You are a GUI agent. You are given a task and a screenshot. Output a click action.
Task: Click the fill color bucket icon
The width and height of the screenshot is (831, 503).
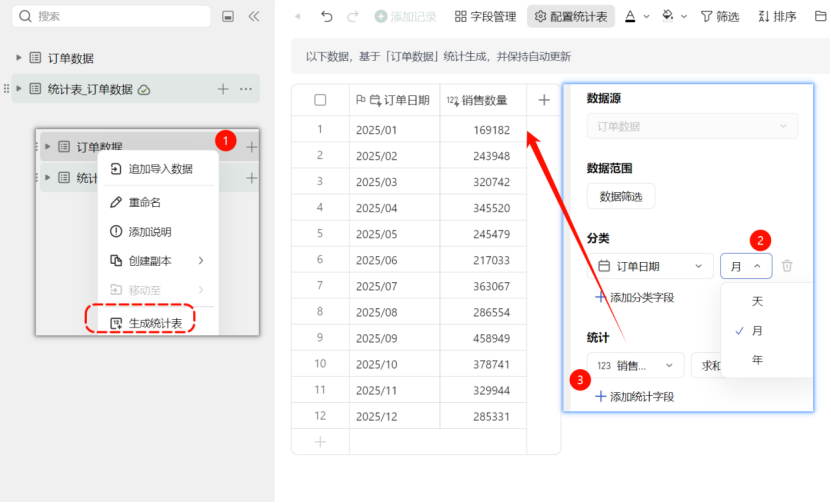(668, 16)
